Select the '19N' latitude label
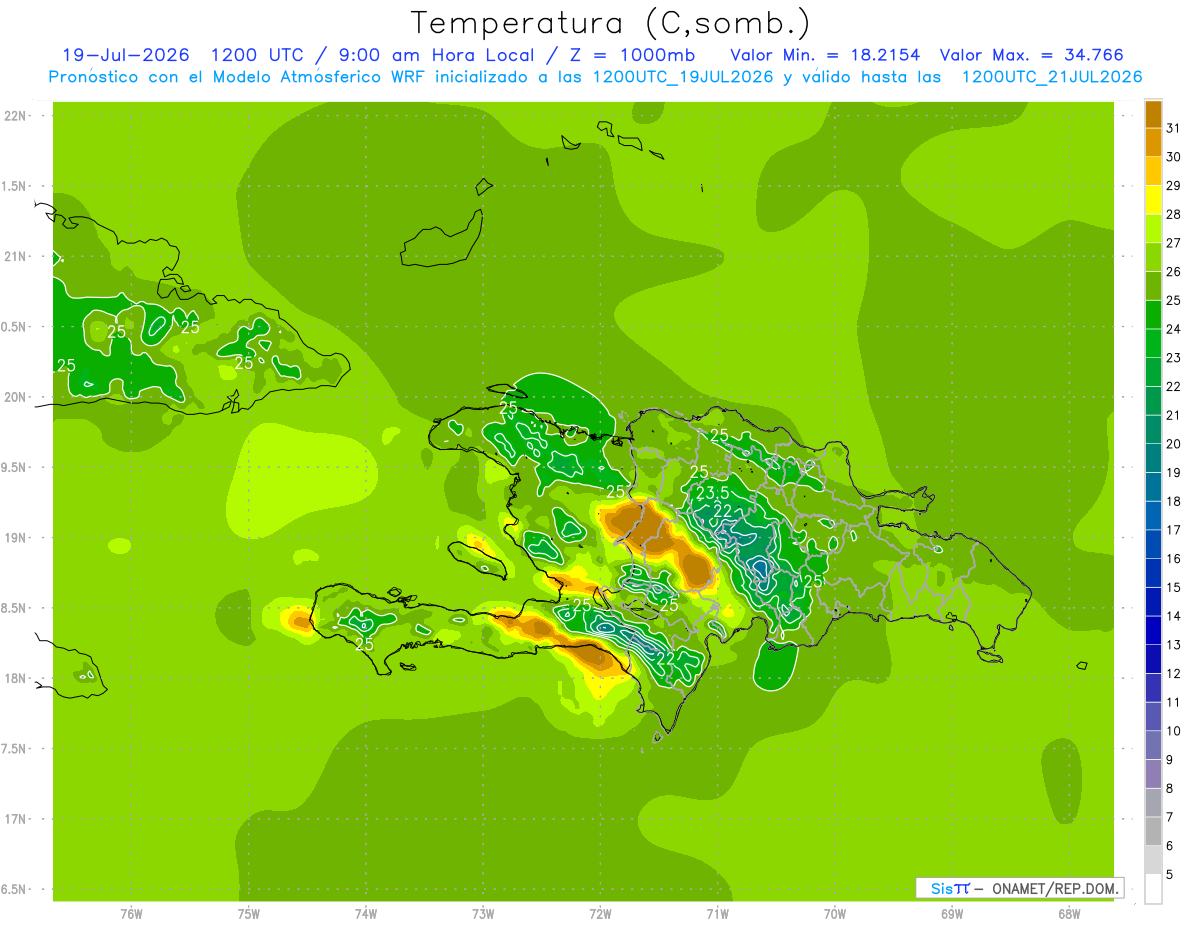 [14, 537]
